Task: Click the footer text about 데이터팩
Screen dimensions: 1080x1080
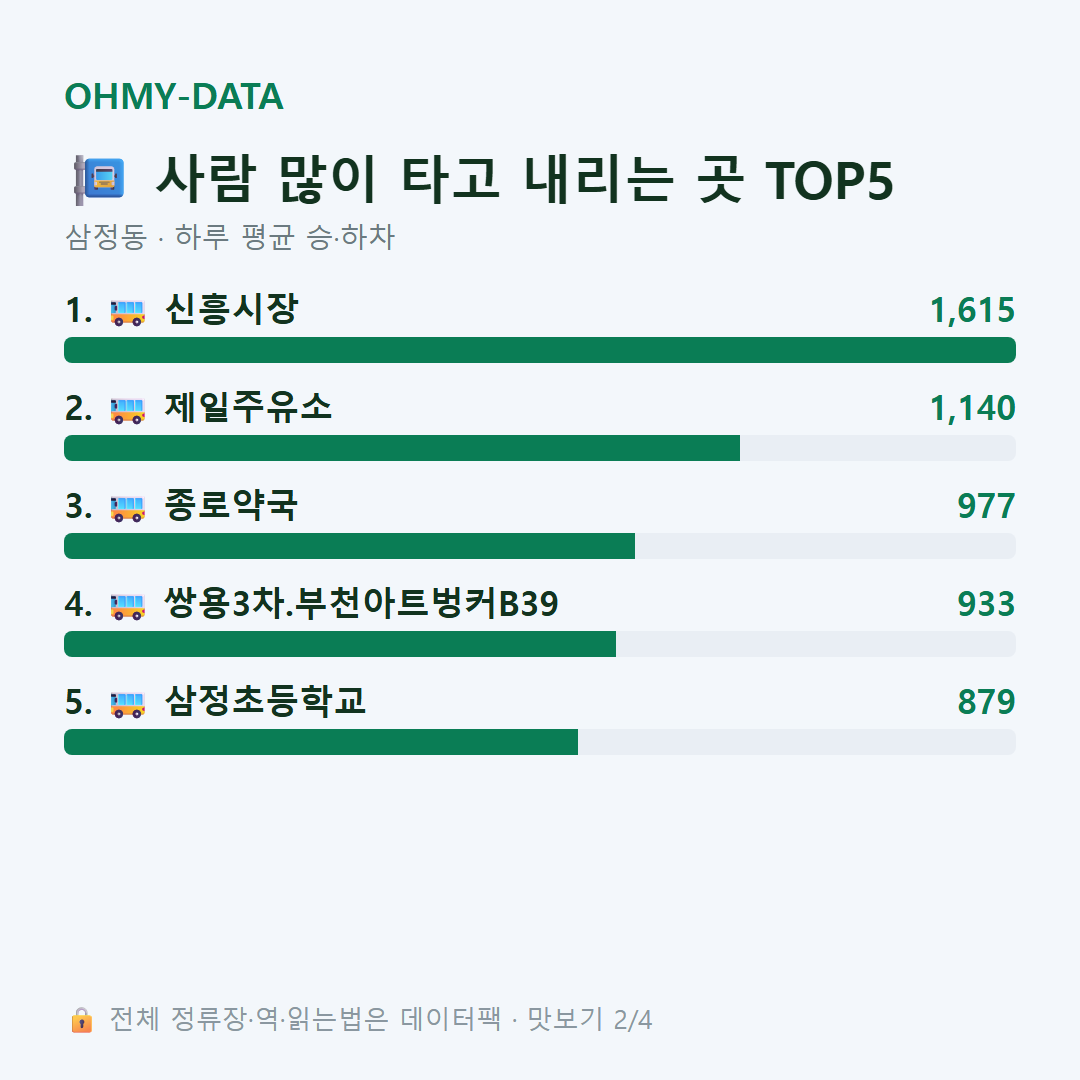Action: (381, 1019)
